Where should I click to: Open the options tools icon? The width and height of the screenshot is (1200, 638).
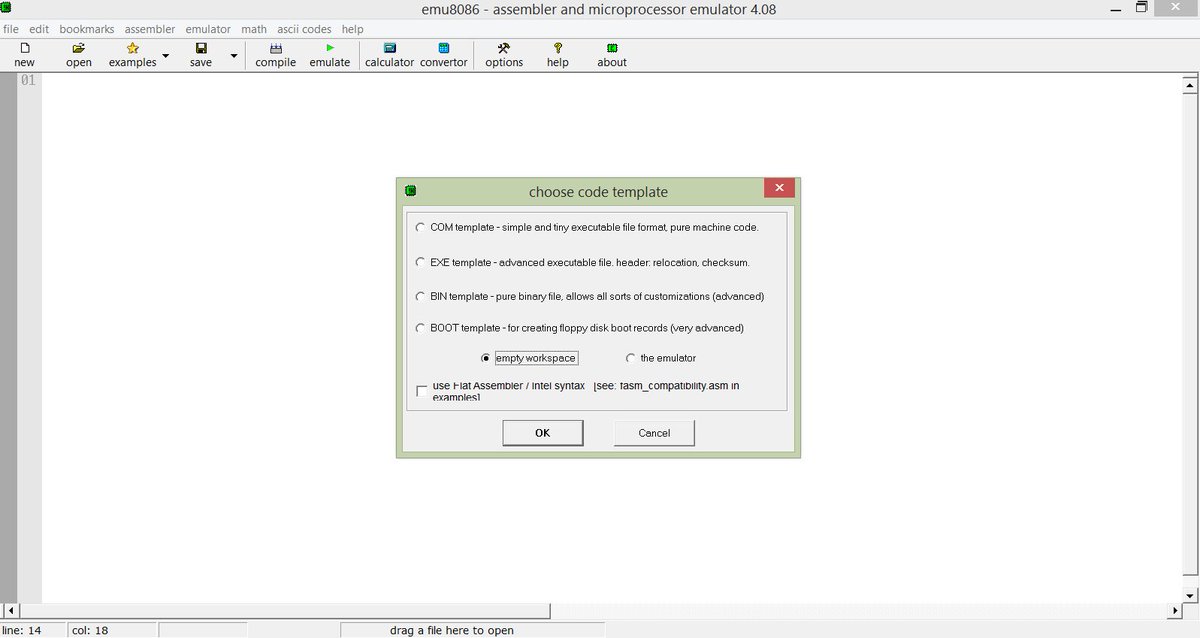504,48
